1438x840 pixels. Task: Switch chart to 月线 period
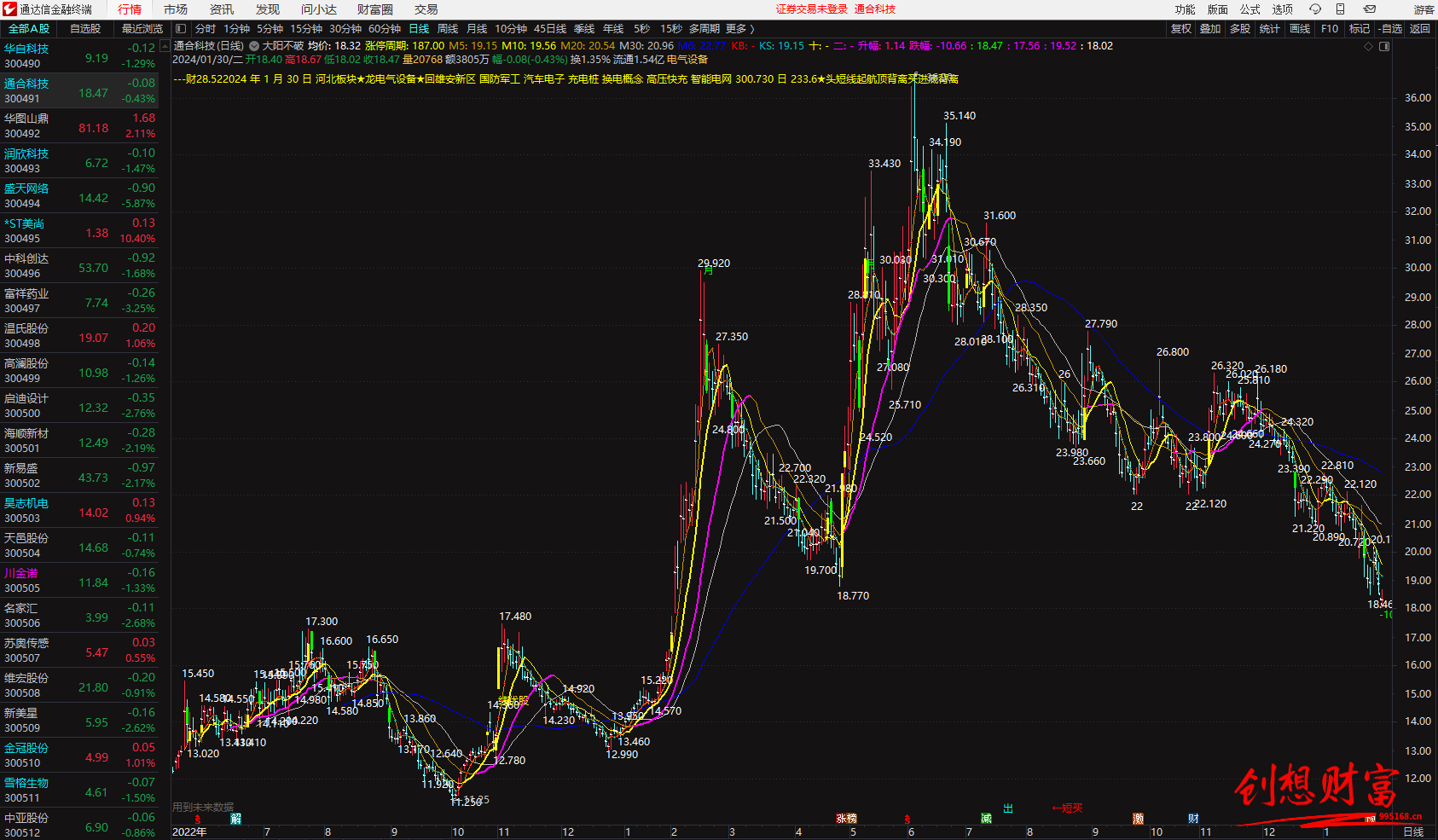(x=477, y=29)
